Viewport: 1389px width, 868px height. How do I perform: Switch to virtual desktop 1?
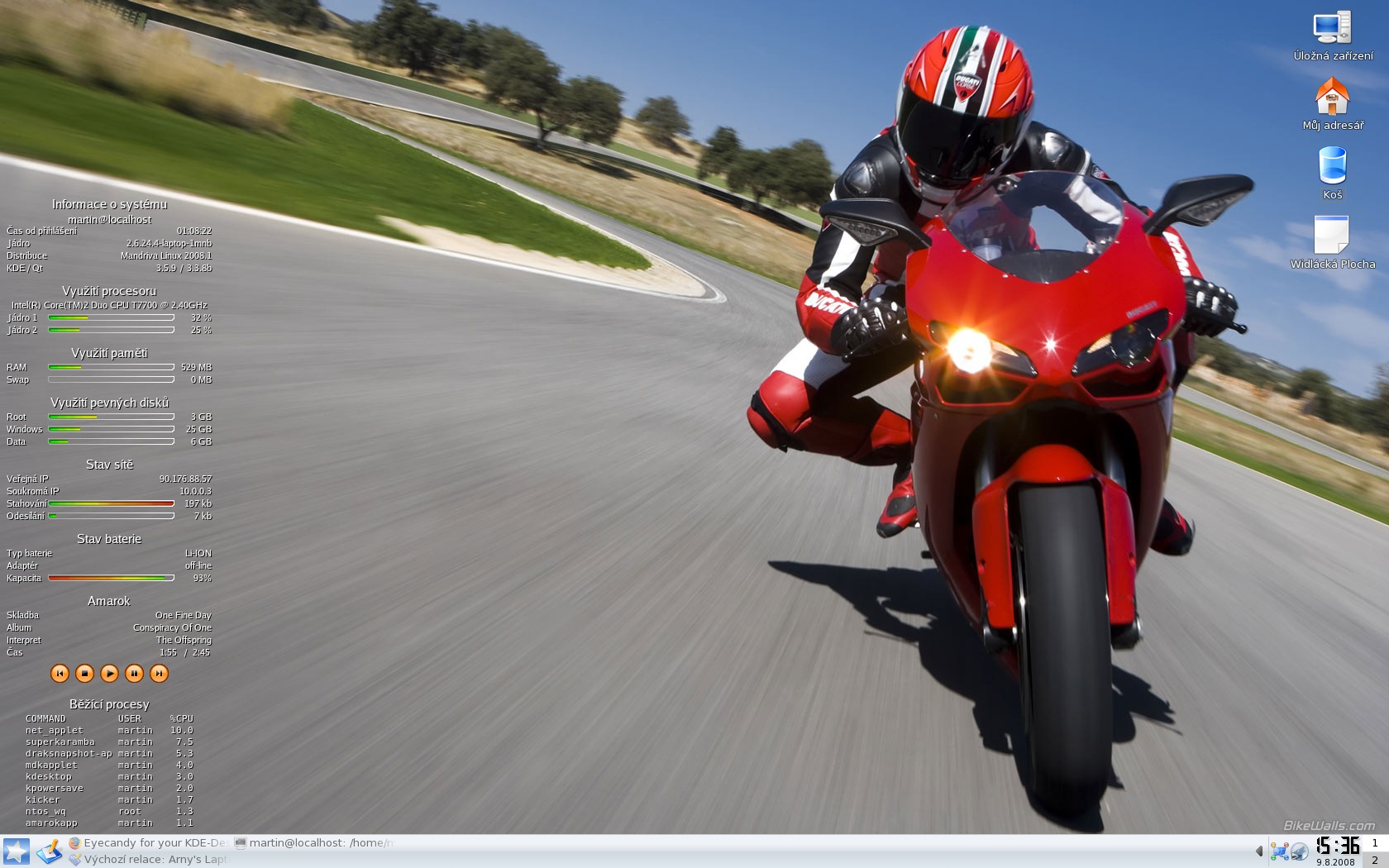1375,843
